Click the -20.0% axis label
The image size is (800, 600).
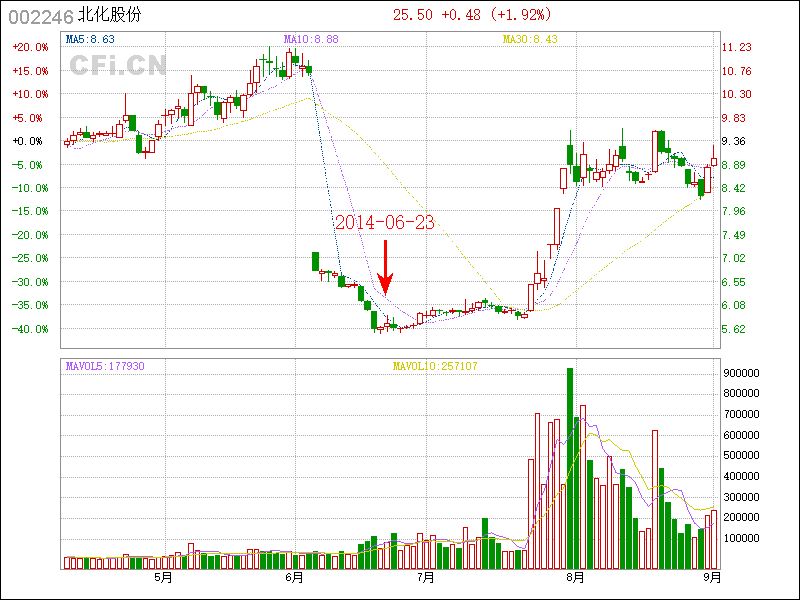point(31,235)
